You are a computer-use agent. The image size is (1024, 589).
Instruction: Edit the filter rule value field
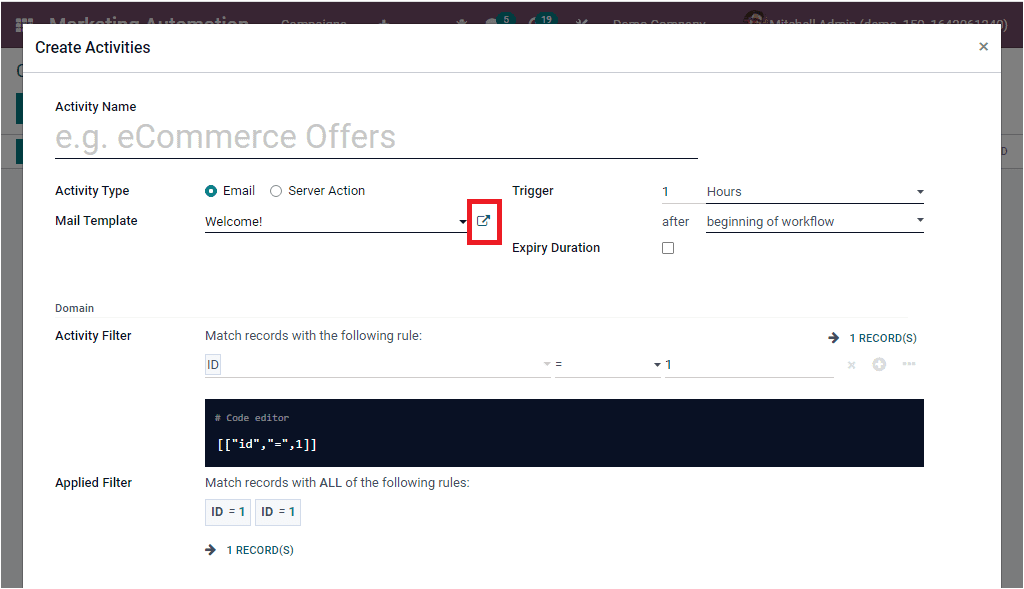[749, 365]
